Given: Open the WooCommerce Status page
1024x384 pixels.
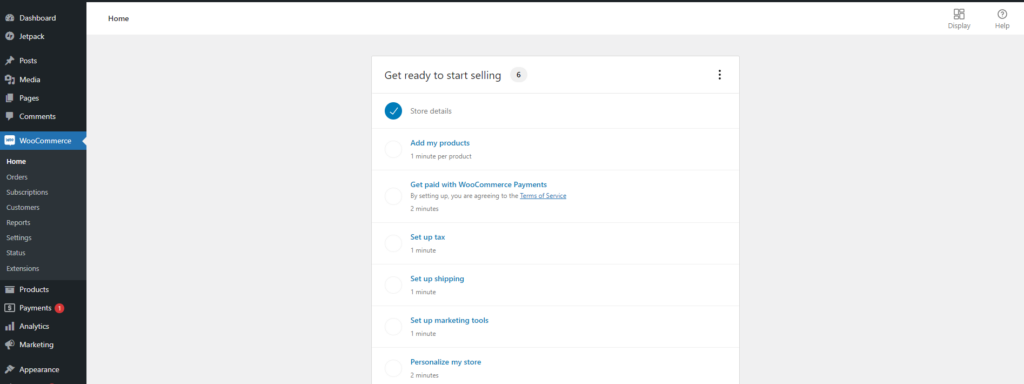Looking at the screenshot, I should point(16,253).
